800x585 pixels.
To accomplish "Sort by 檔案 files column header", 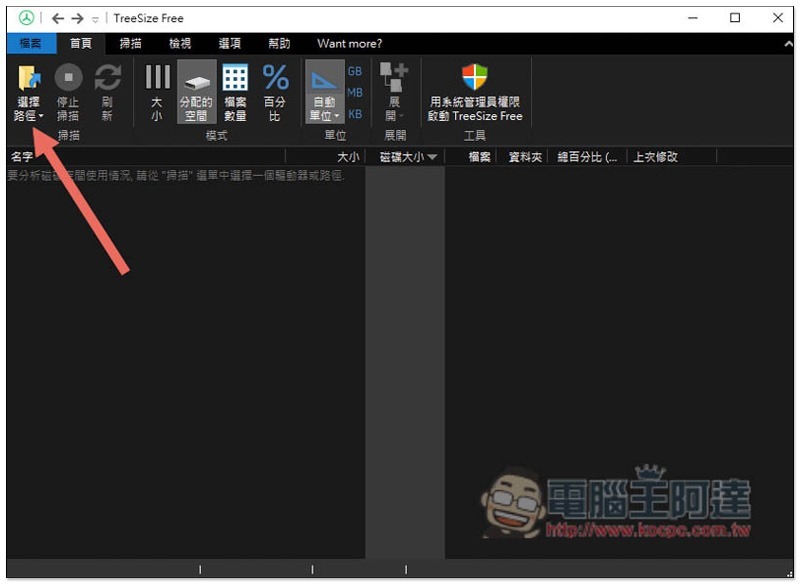I will 470,157.
